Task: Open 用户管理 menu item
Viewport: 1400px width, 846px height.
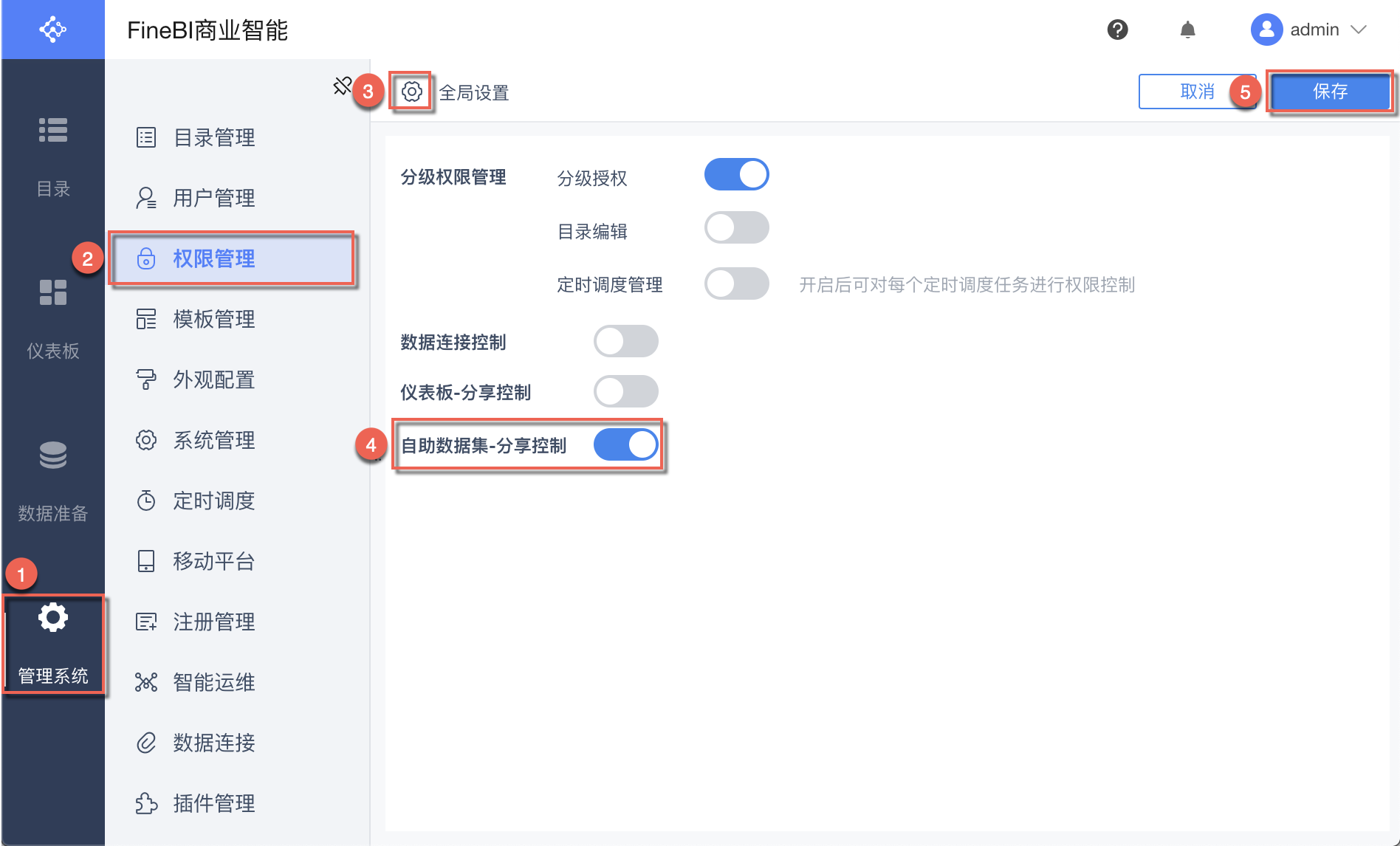Action: tap(214, 198)
